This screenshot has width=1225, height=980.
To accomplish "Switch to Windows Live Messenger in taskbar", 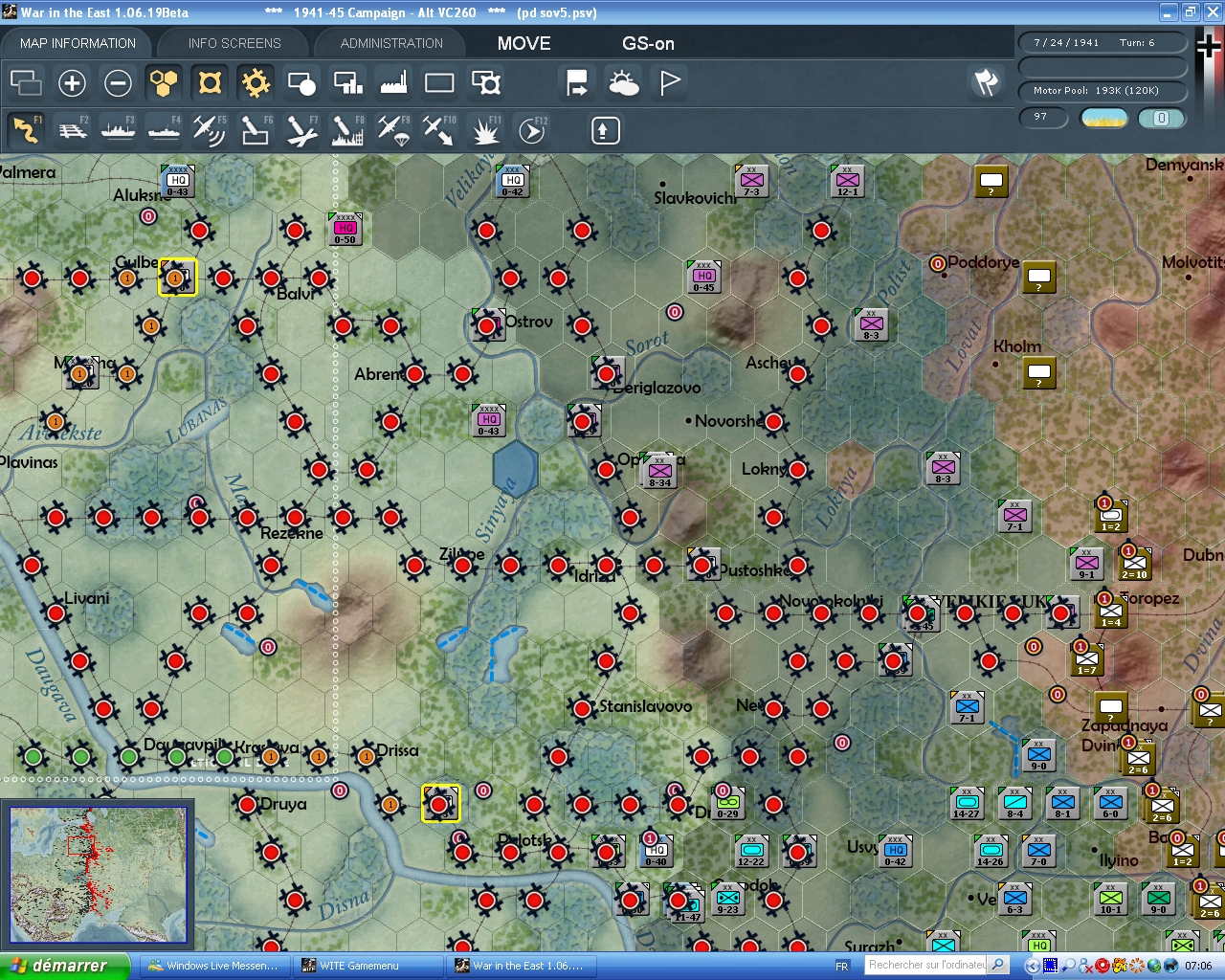I will tap(214, 966).
